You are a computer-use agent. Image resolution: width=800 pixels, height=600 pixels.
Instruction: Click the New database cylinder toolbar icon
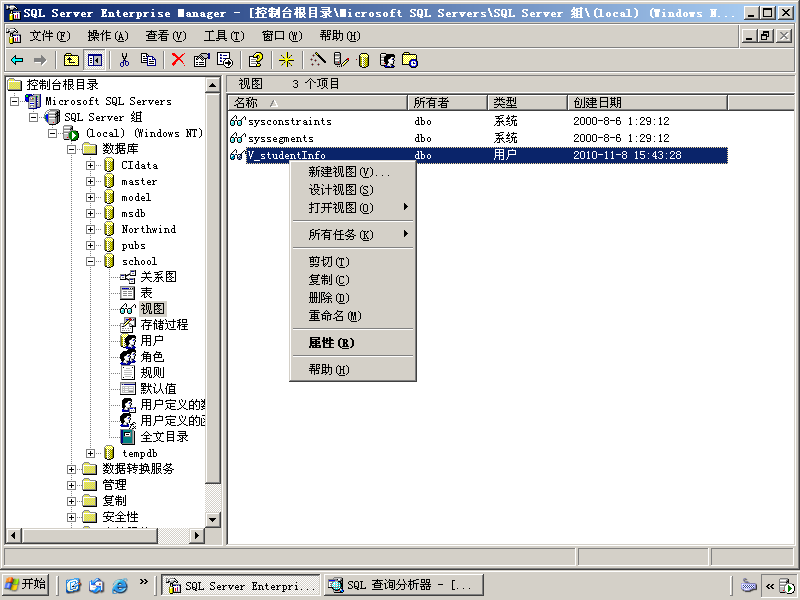[364, 60]
